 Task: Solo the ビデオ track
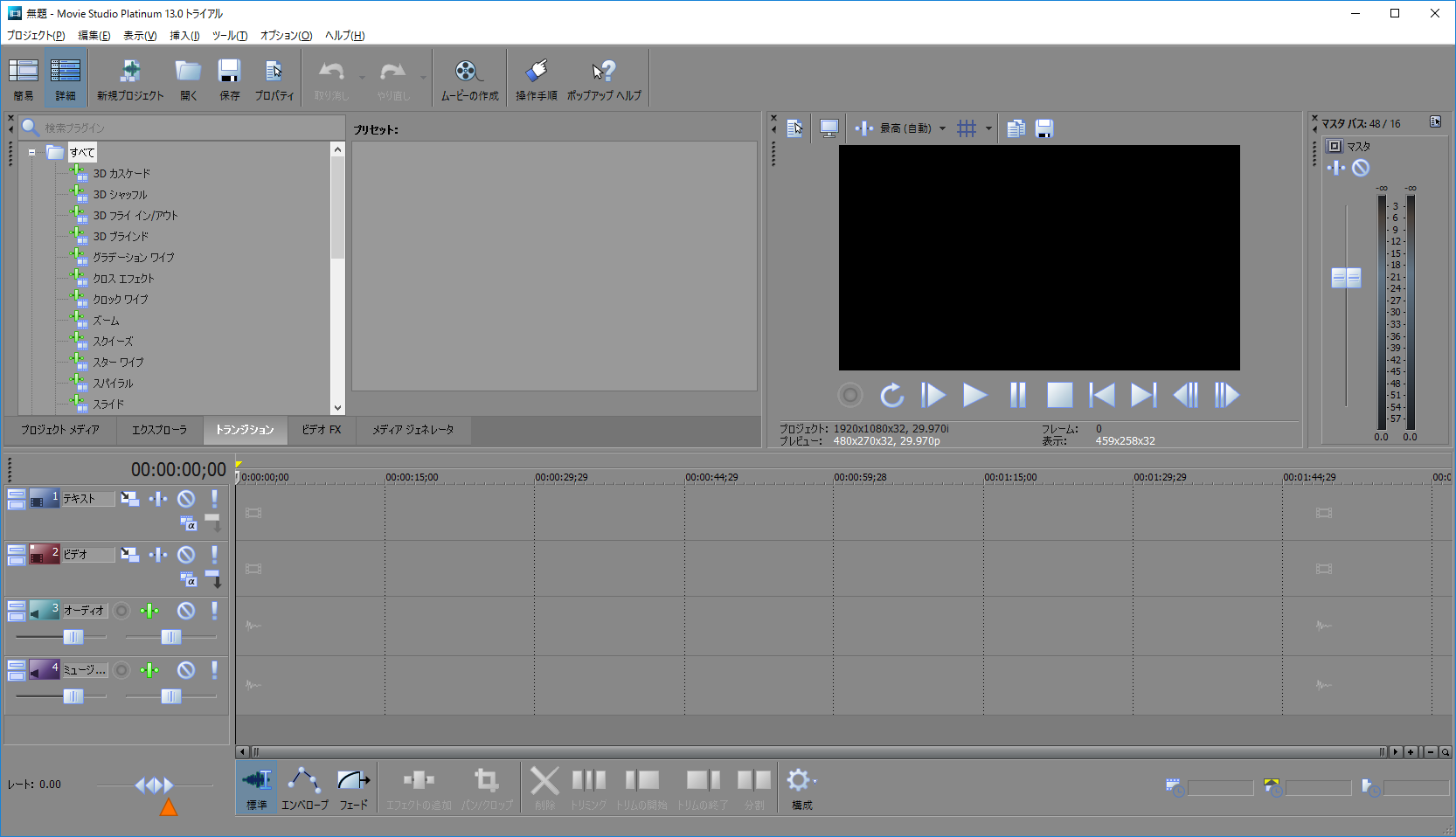tap(214, 555)
